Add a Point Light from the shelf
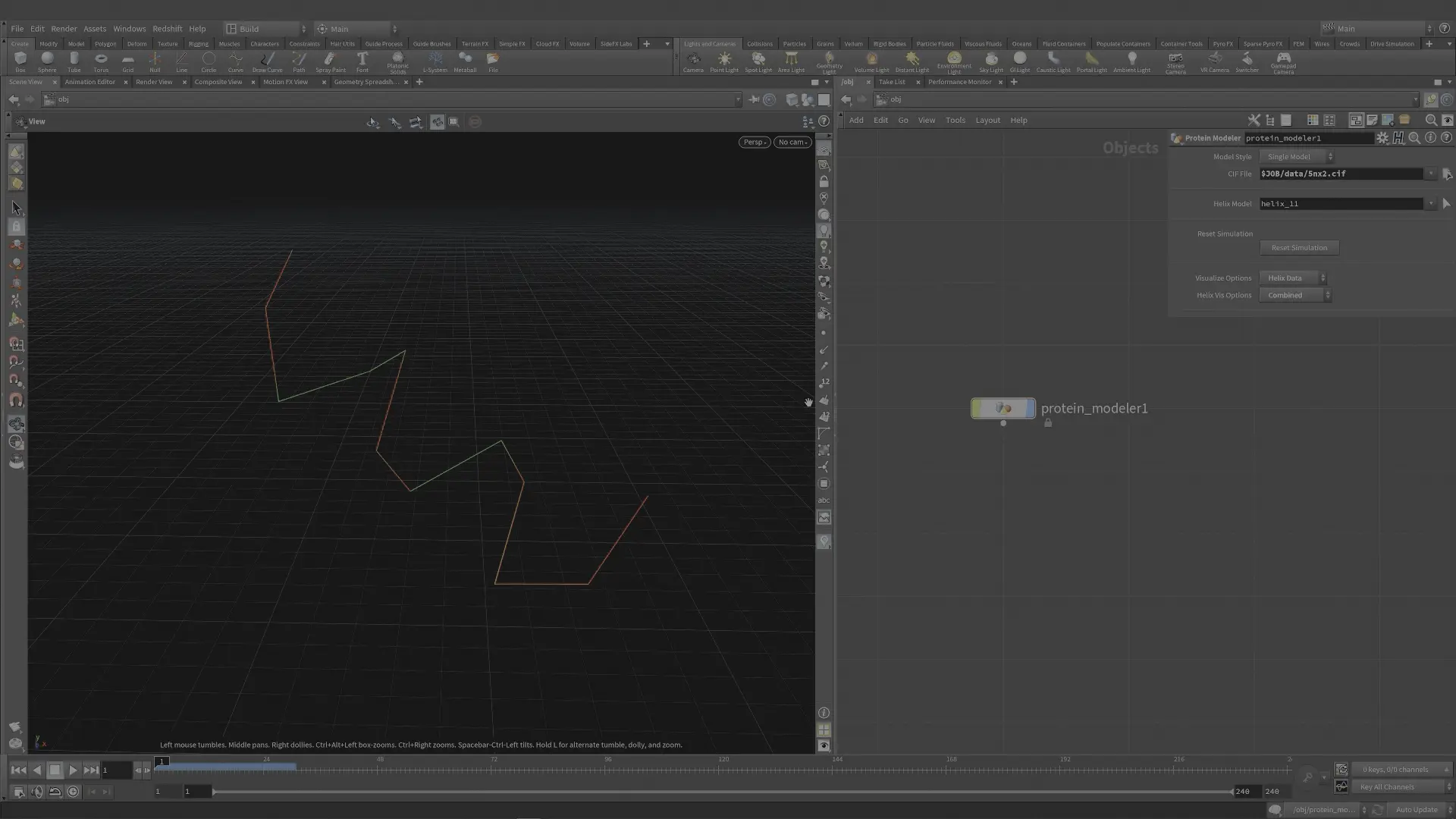 click(x=724, y=61)
